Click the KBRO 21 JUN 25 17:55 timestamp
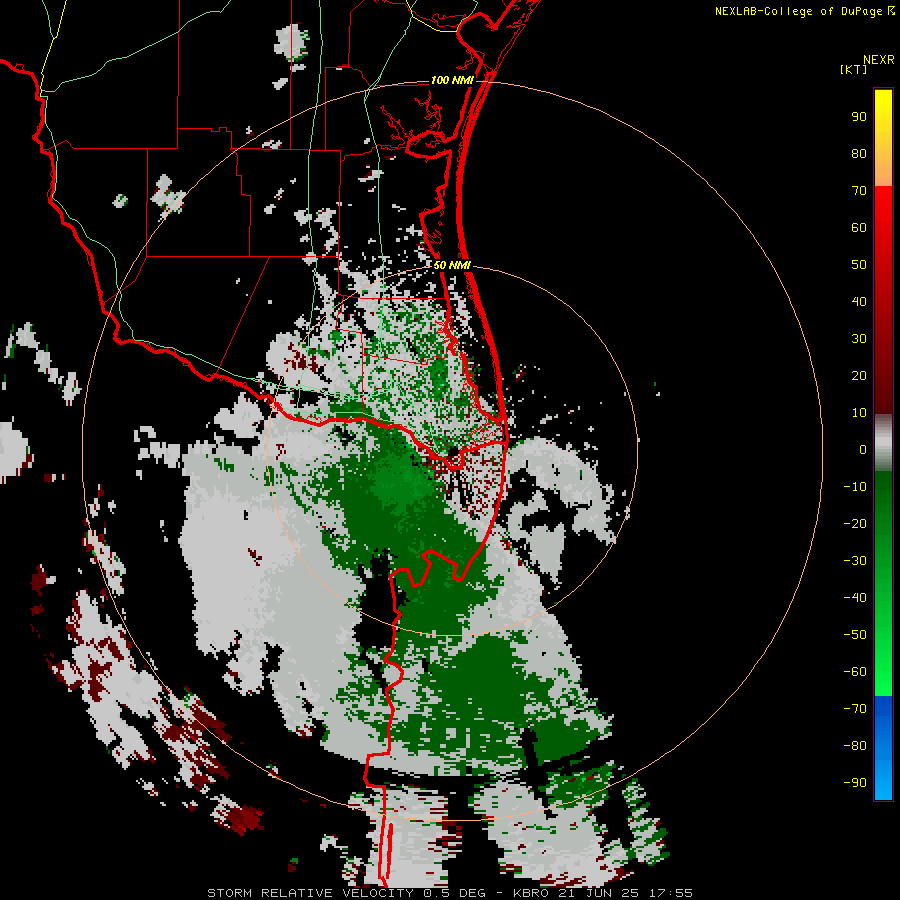The height and width of the screenshot is (900, 900). point(603,893)
